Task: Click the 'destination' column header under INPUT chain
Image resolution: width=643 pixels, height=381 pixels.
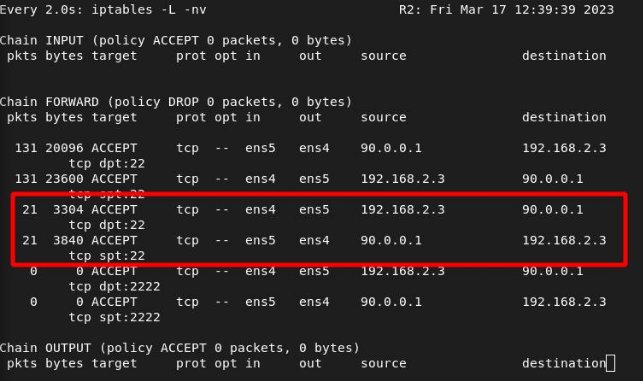Action: click(564, 56)
